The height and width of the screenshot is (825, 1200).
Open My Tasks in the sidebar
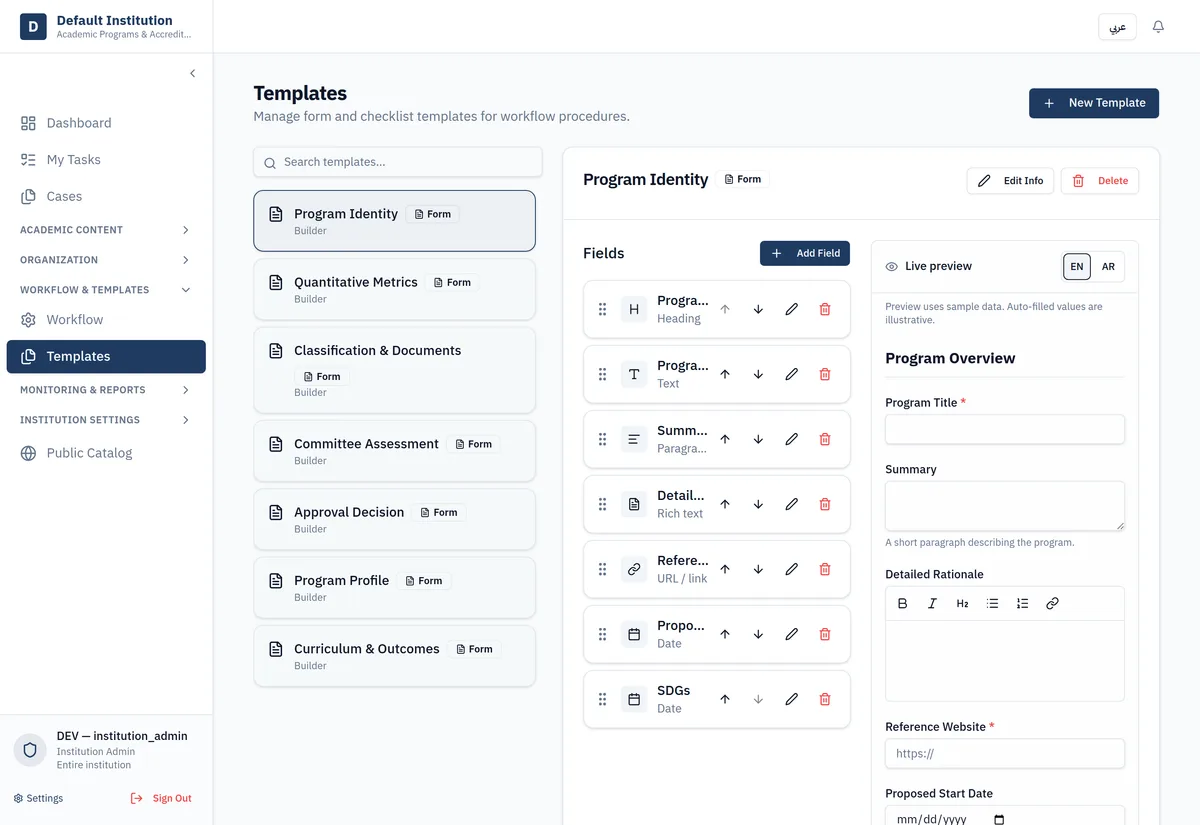click(106, 160)
